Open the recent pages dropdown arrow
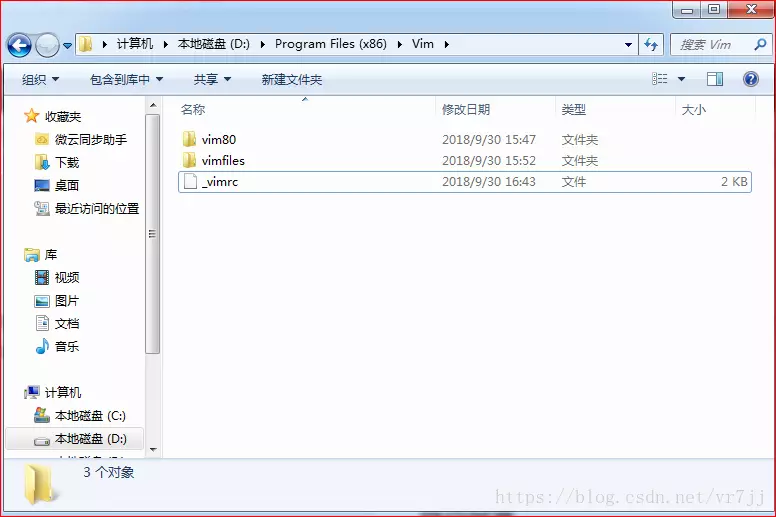776x517 pixels. [x=67, y=46]
